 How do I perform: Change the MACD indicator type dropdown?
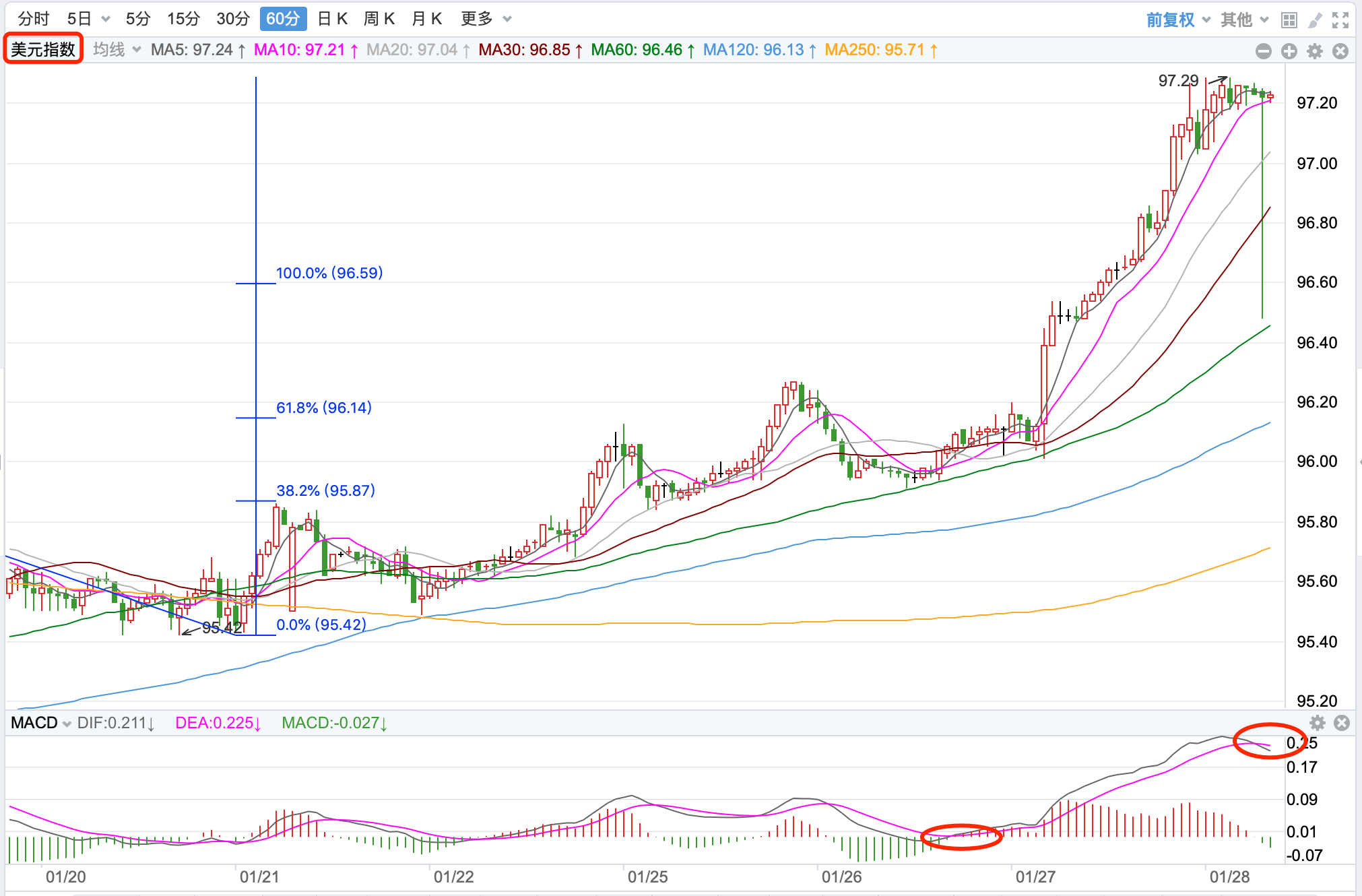tap(40, 723)
